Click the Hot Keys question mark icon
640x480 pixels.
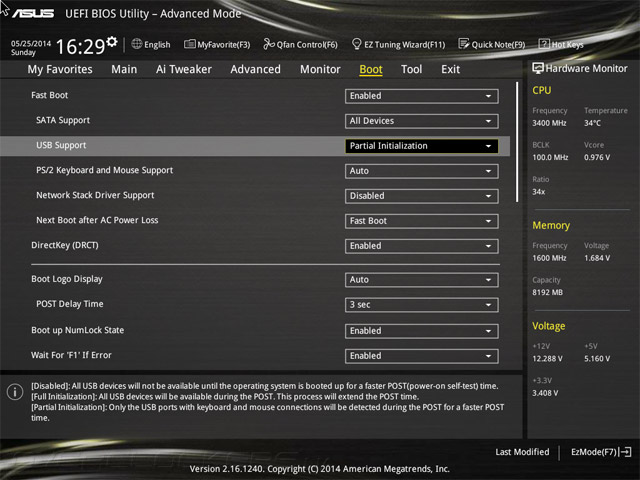pyautogui.click(x=544, y=44)
